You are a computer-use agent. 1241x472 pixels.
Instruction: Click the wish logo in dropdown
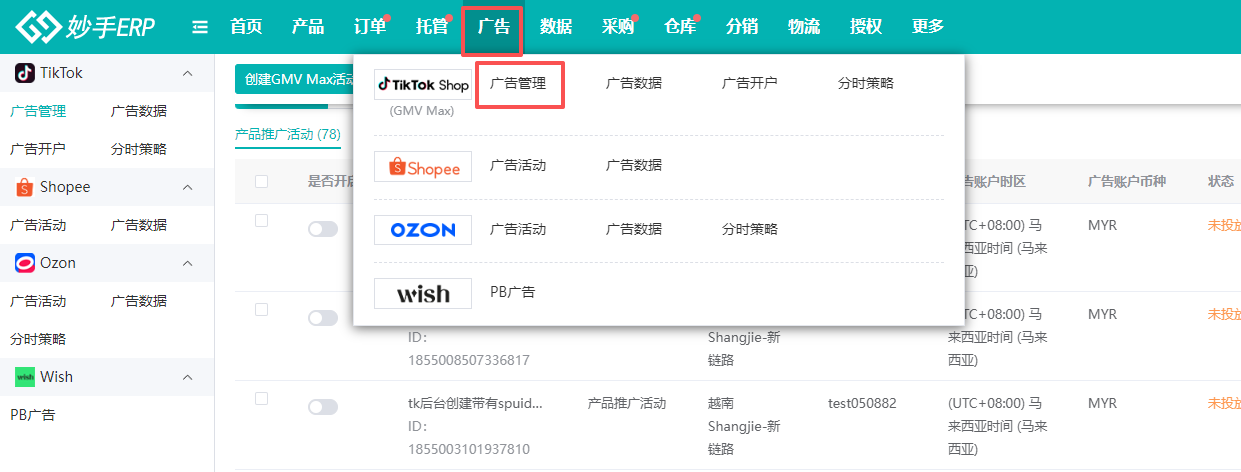pyautogui.click(x=423, y=294)
